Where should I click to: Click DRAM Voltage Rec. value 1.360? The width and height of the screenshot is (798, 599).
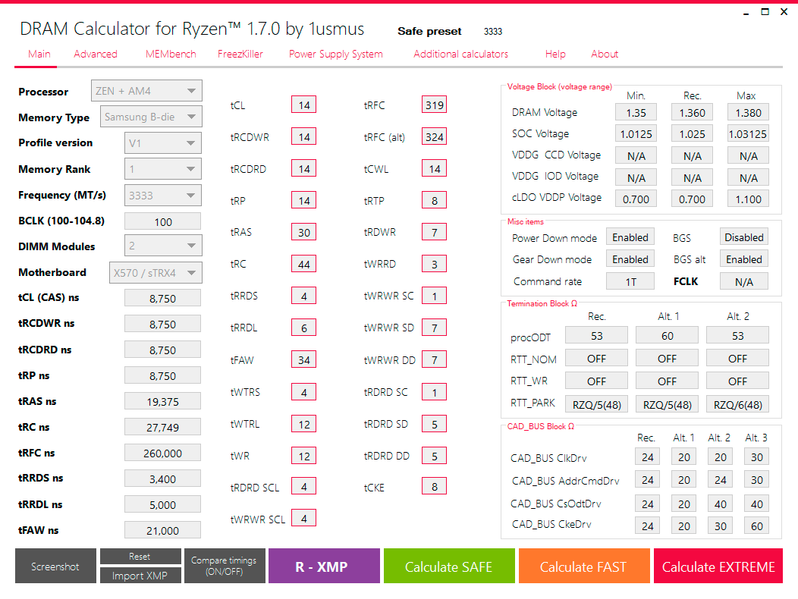[692, 112]
